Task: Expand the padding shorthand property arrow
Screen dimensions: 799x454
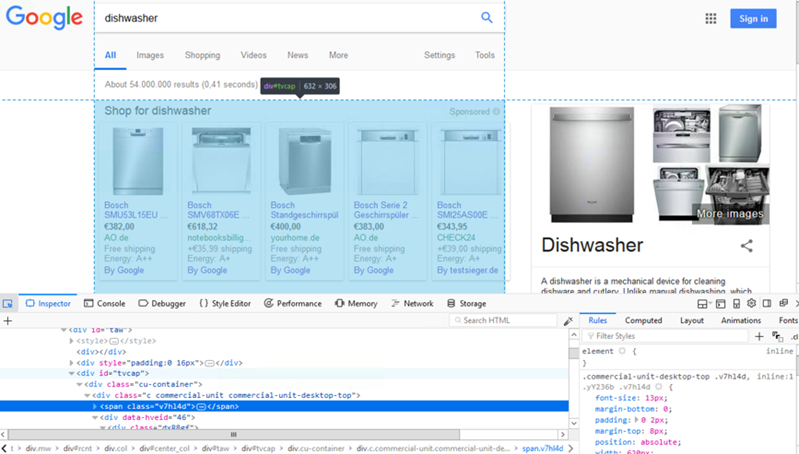Action: (x=636, y=420)
